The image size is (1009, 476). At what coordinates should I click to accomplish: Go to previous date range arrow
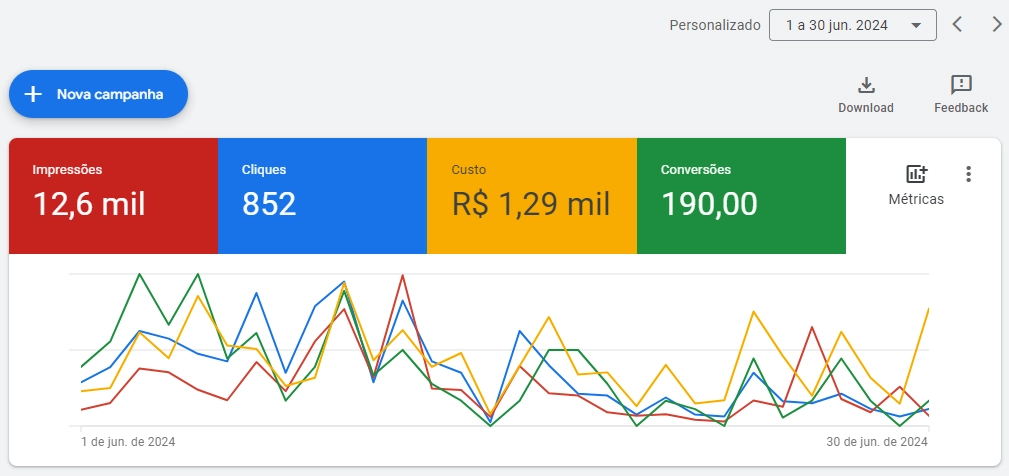957,25
